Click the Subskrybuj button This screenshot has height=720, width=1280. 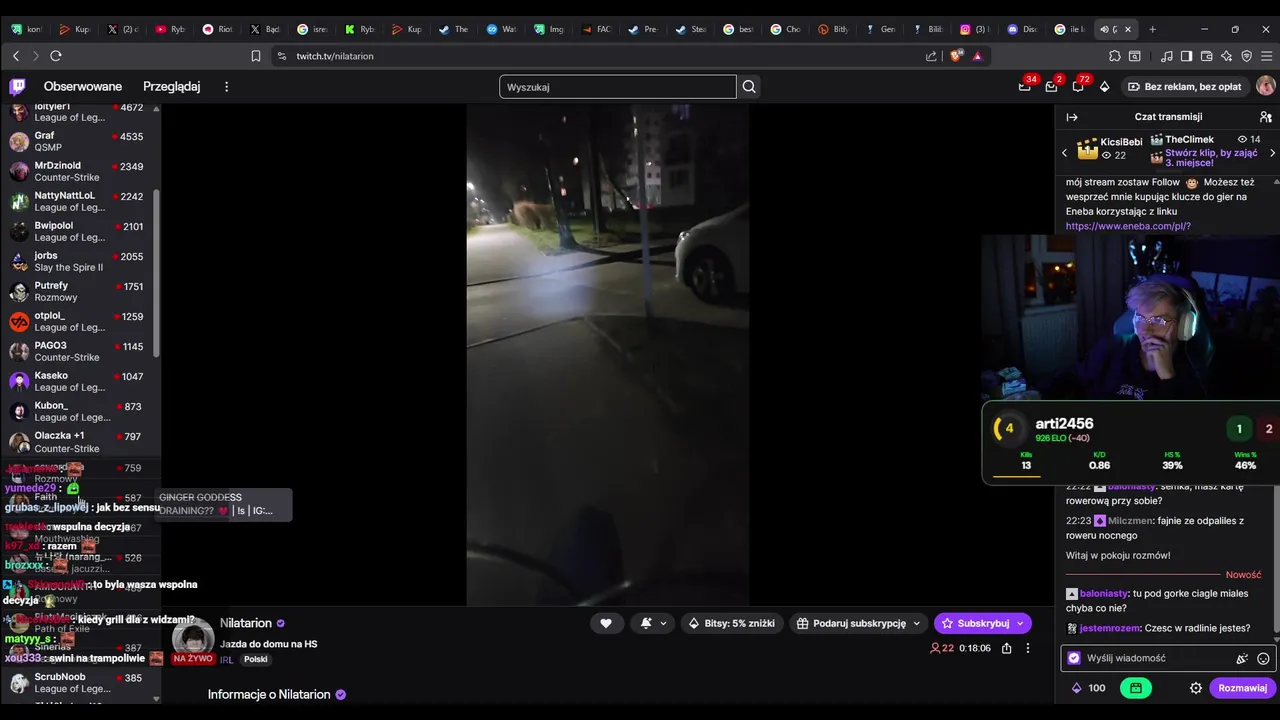pyautogui.click(x=983, y=623)
